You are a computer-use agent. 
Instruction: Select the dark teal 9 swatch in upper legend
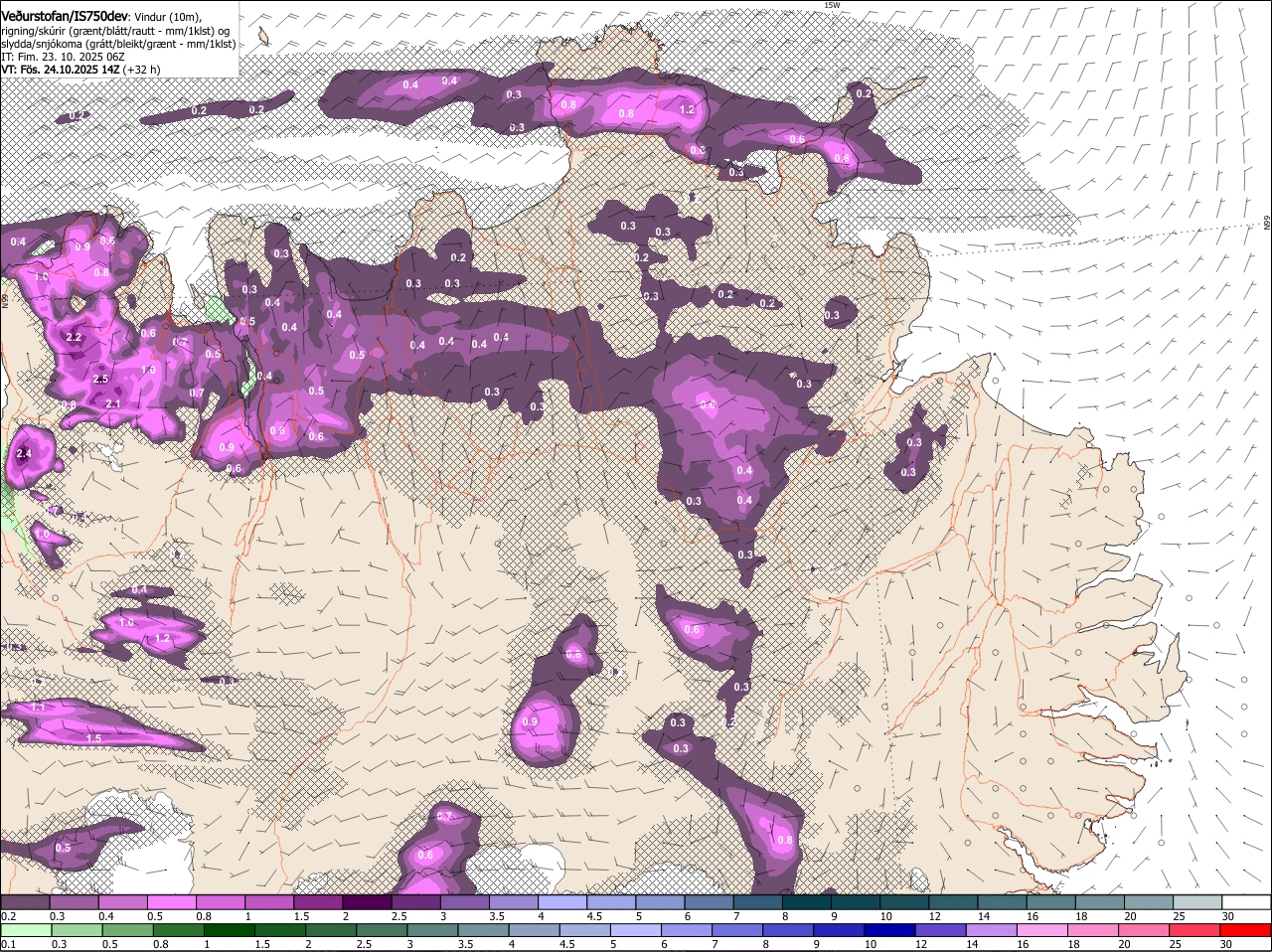coord(856,902)
